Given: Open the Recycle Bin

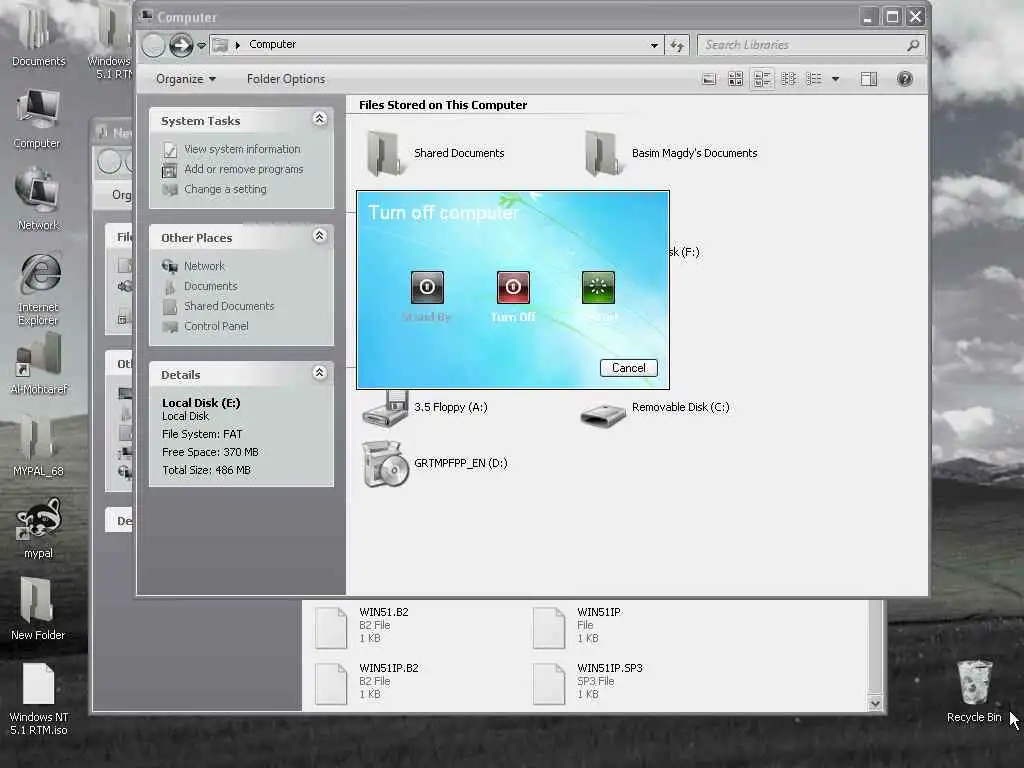Looking at the screenshot, I should (974, 691).
